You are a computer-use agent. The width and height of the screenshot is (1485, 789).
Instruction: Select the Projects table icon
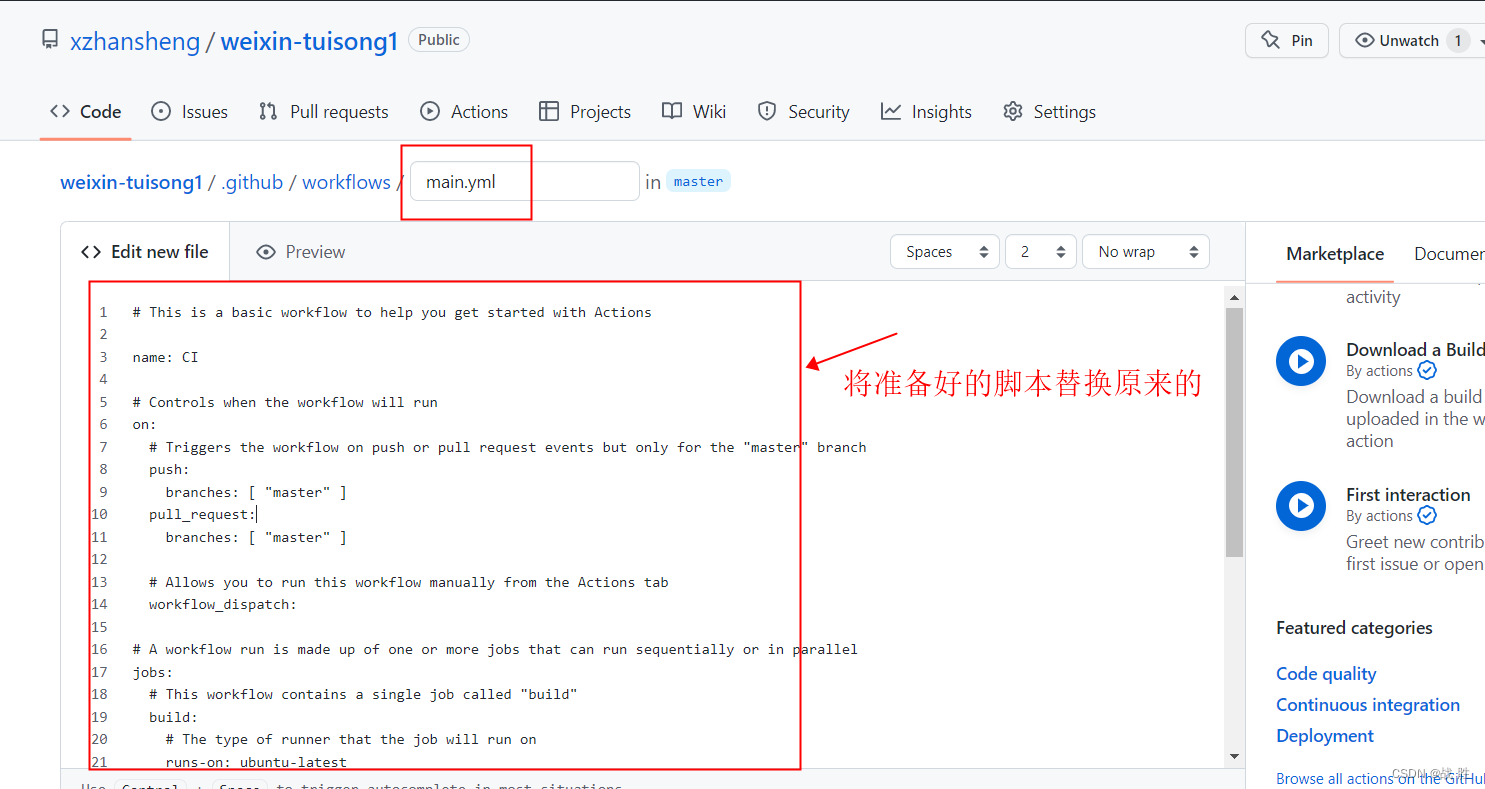pyautogui.click(x=549, y=111)
